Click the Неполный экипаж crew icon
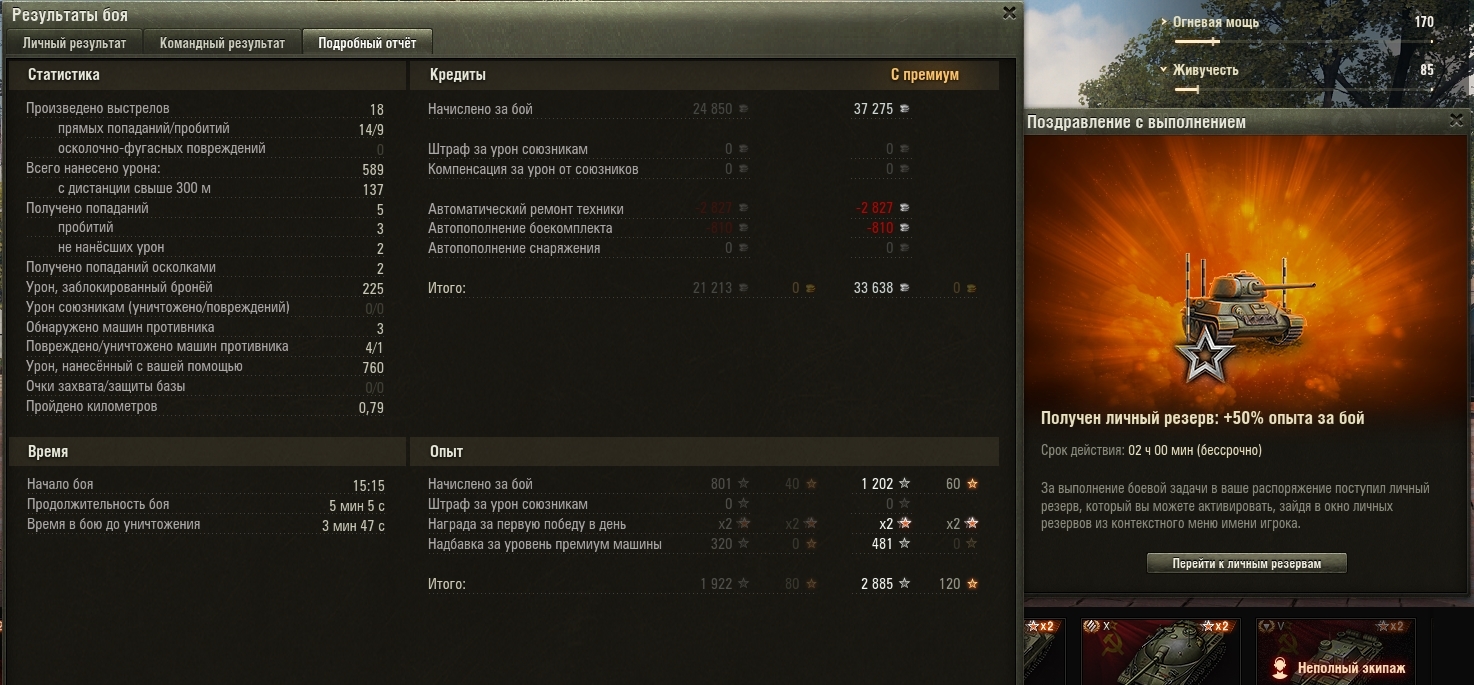The image size is (1474, 685). point(1280,667)
